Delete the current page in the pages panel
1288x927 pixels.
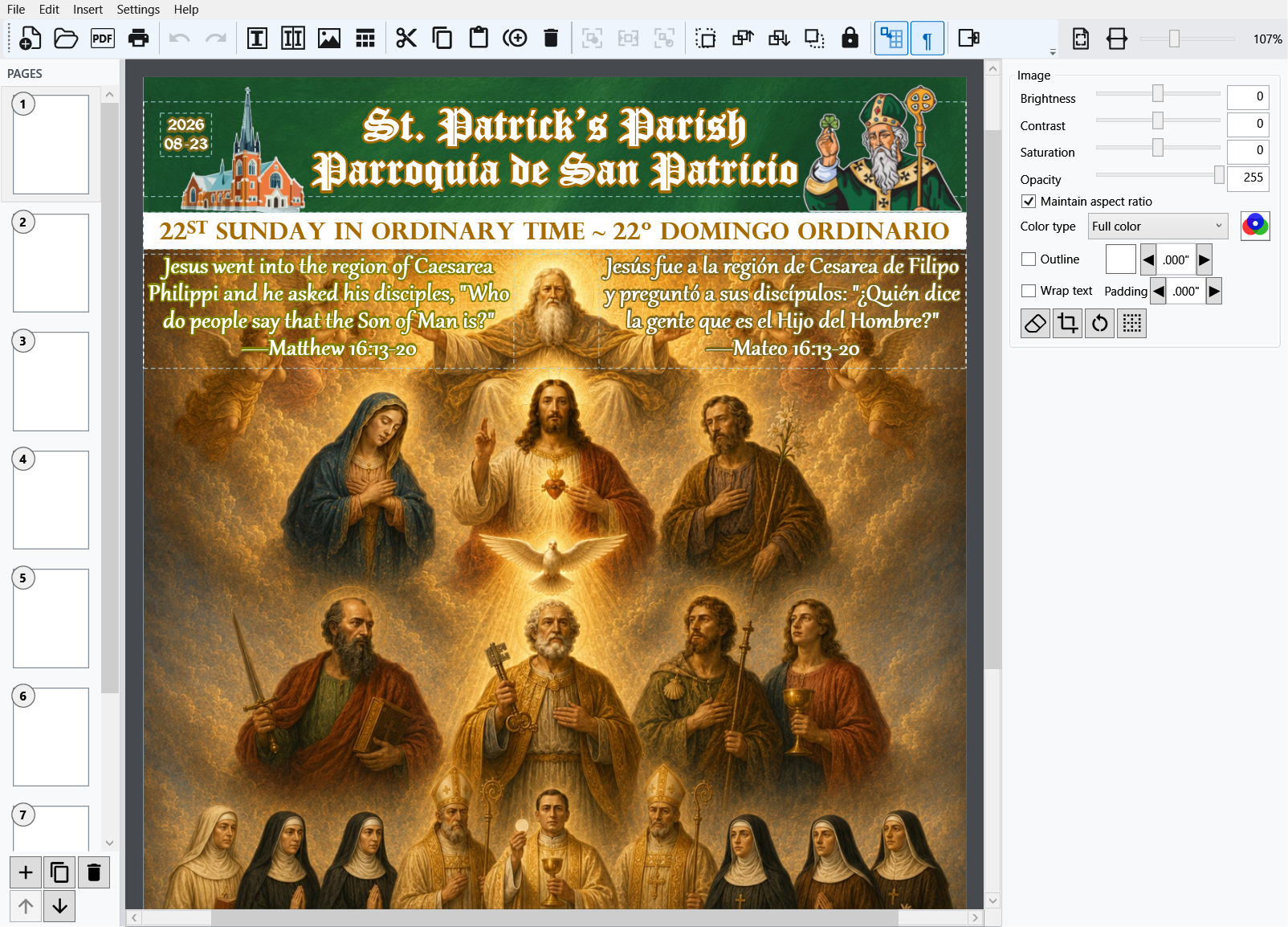(94, 872)
